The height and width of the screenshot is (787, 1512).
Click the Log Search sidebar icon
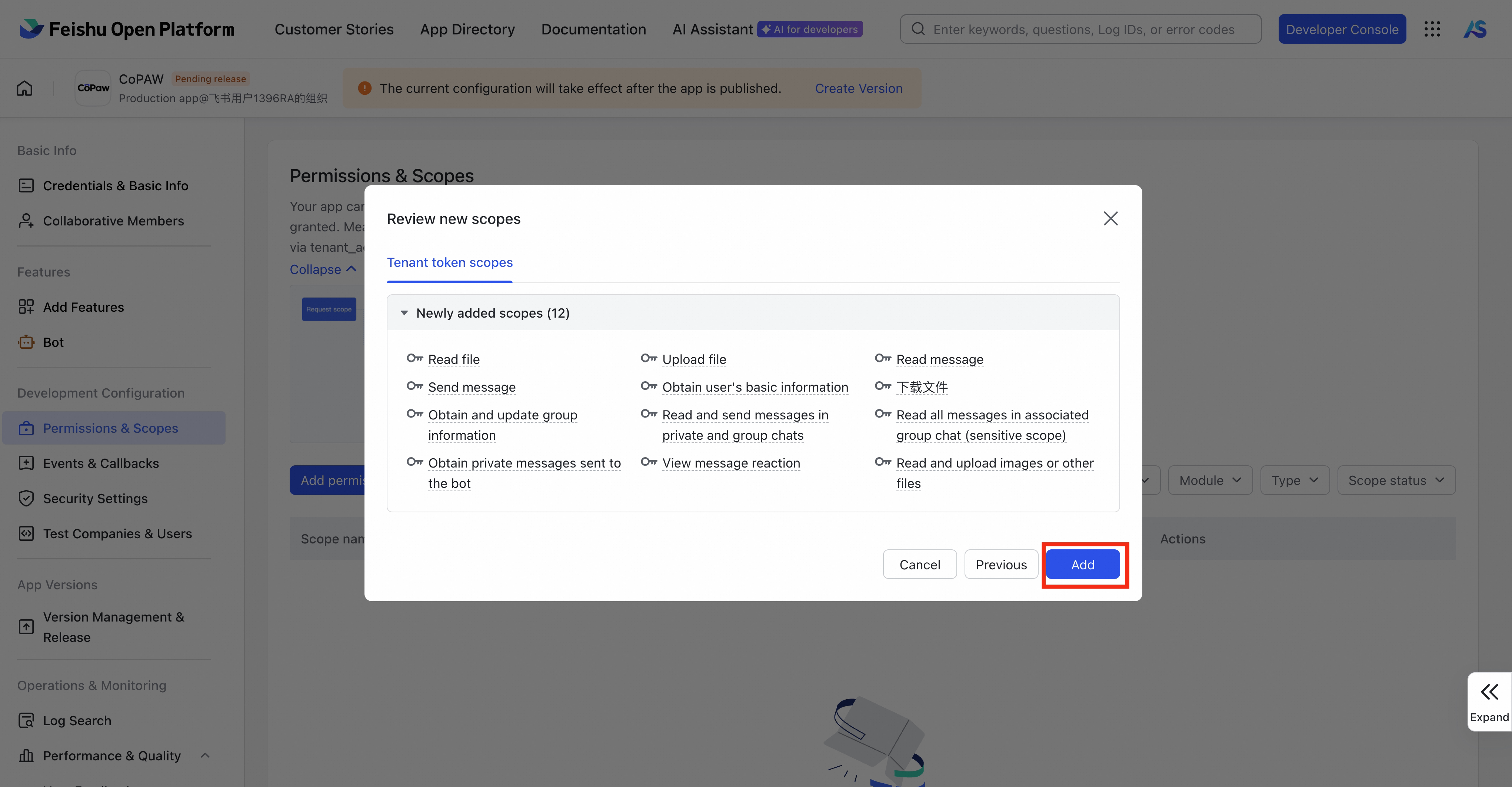[26, 720]
